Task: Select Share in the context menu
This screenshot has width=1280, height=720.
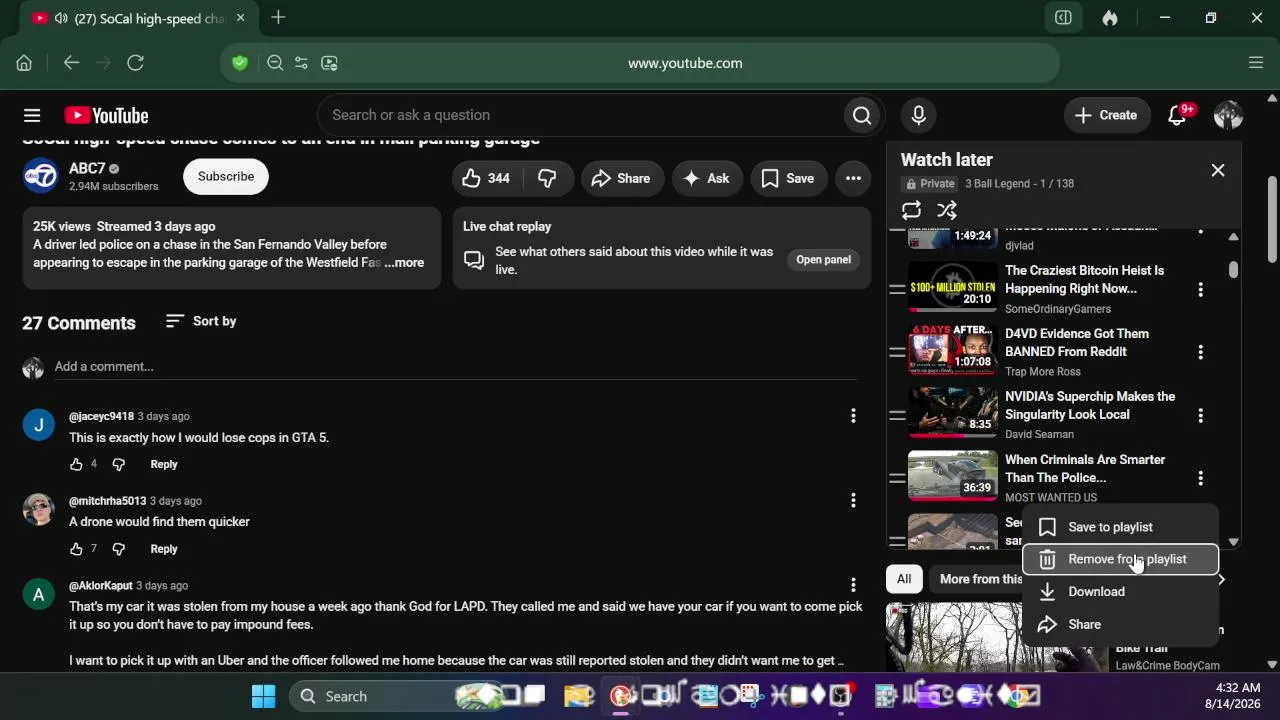Action: (x=1120, y=624)
